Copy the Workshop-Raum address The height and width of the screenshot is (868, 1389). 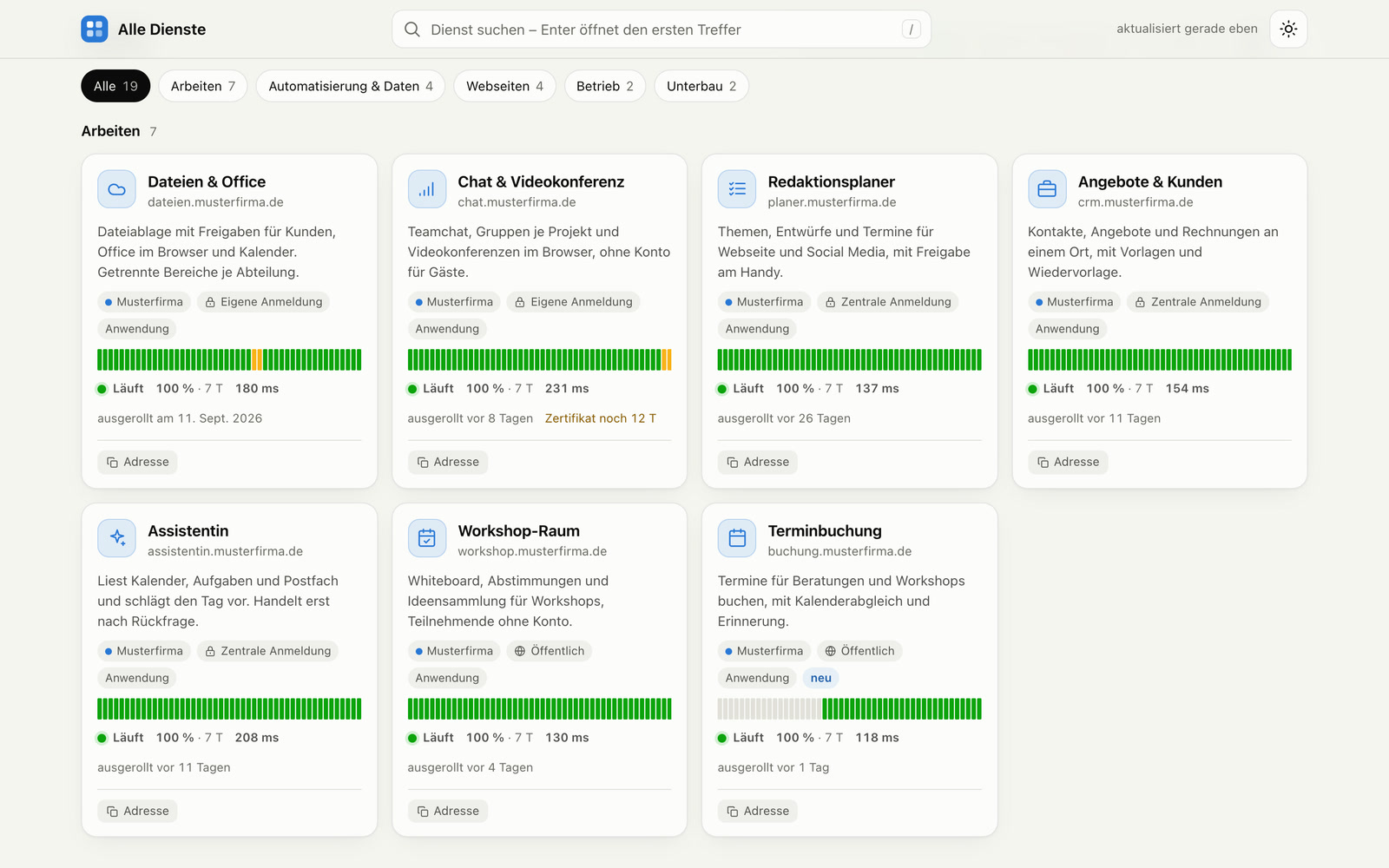(448, 811)
